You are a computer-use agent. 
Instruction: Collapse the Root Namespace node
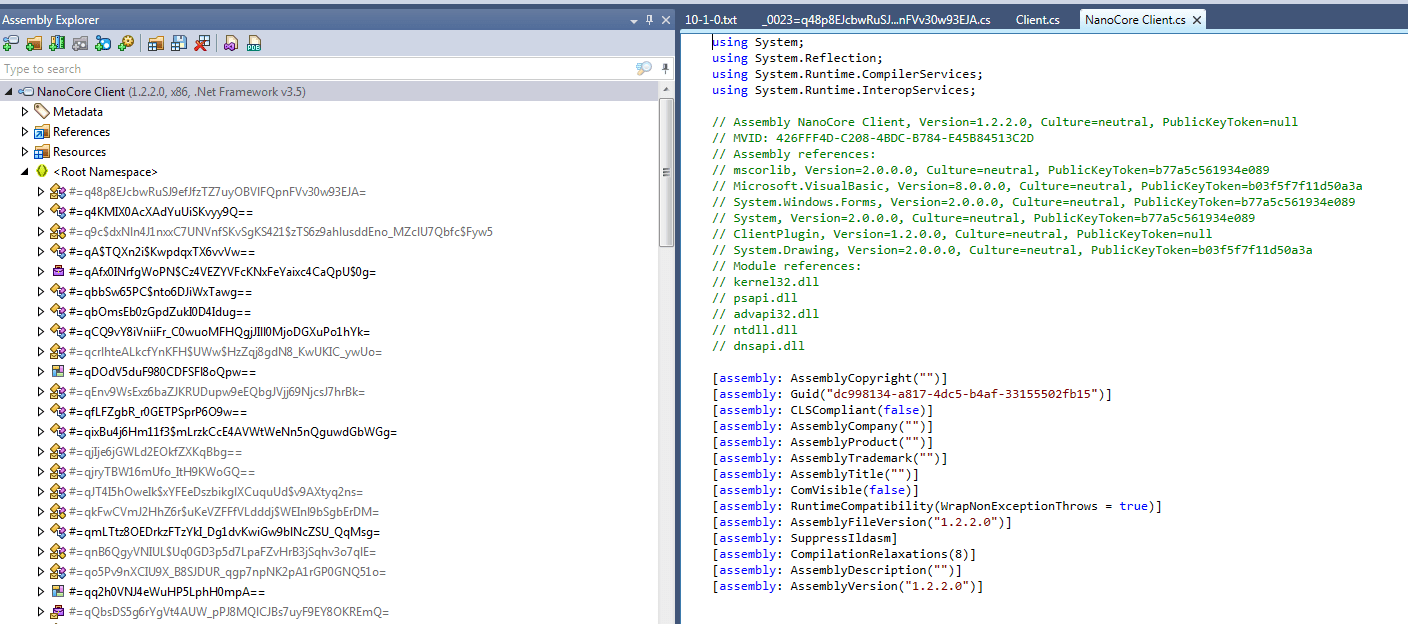[x=26, y=171]
